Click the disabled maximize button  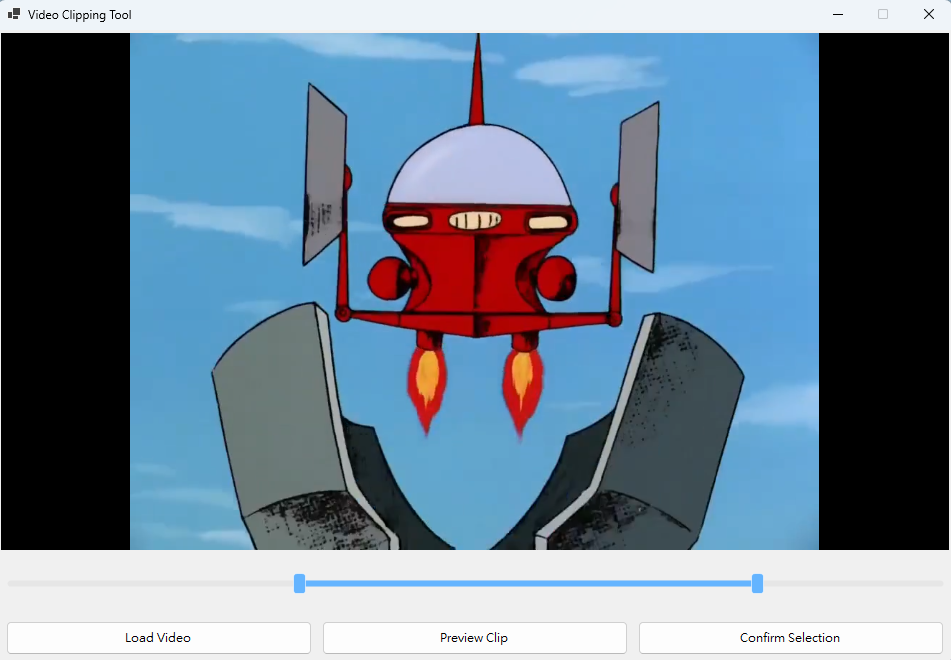883,14
